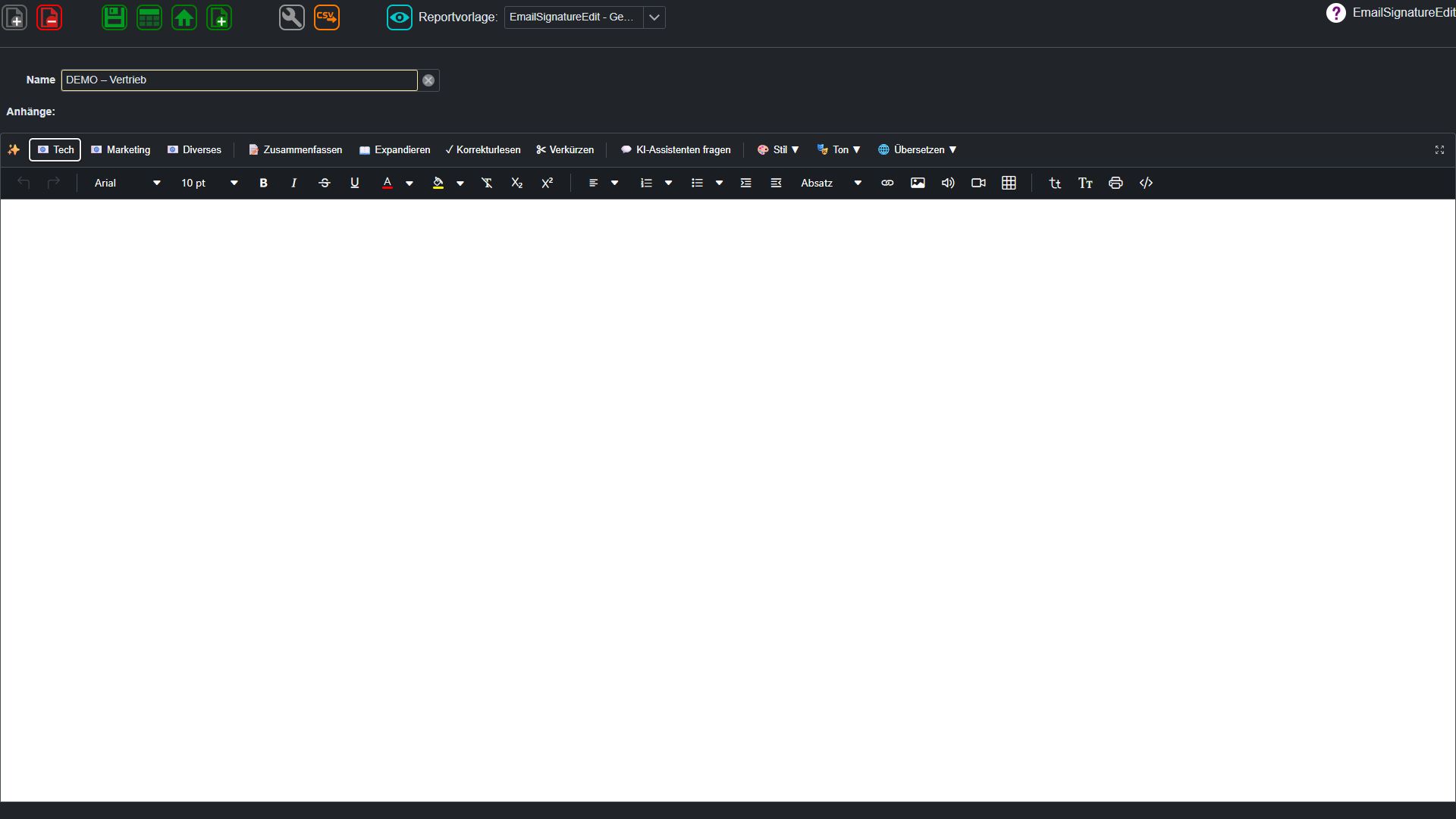Click the green save-and-new document icon
Image resolution: width=1456 pixels, height=819 pixels.
pos(219,17)
